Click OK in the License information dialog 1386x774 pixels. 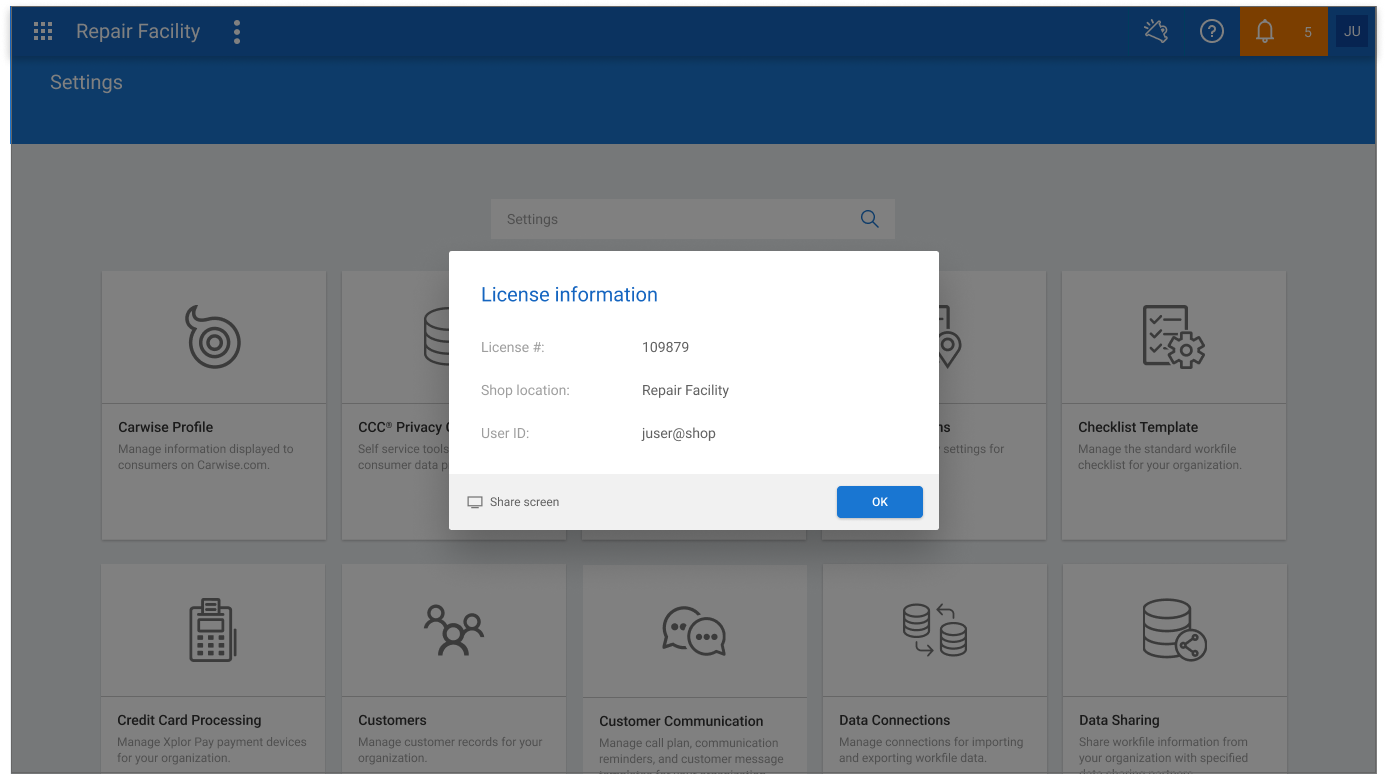tap(880, 502)
